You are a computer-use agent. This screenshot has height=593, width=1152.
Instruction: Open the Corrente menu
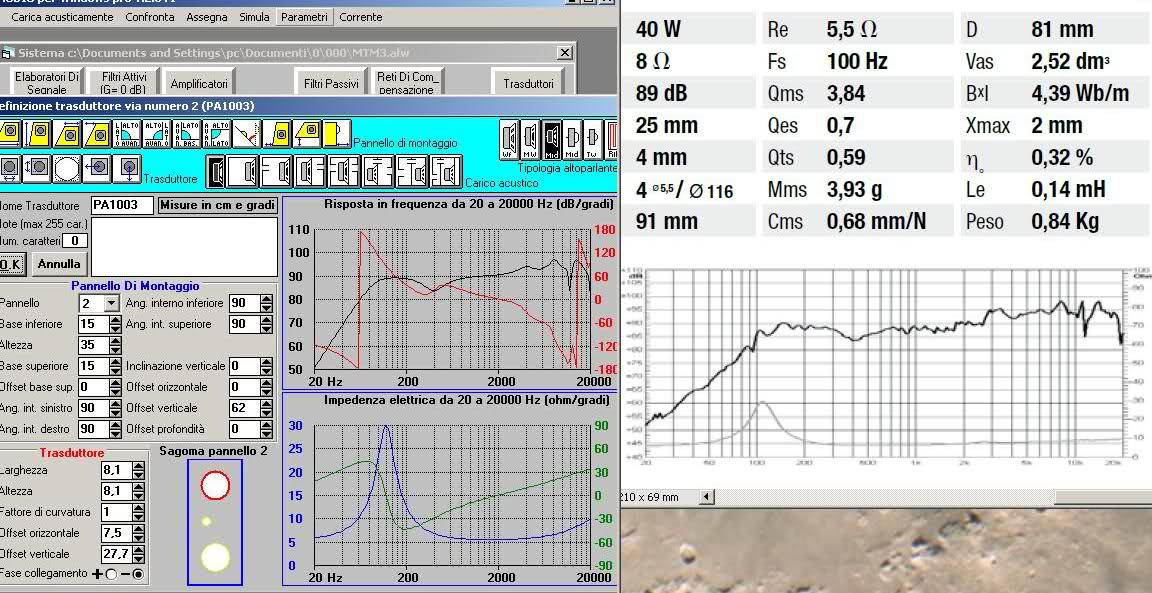[361, 16]
